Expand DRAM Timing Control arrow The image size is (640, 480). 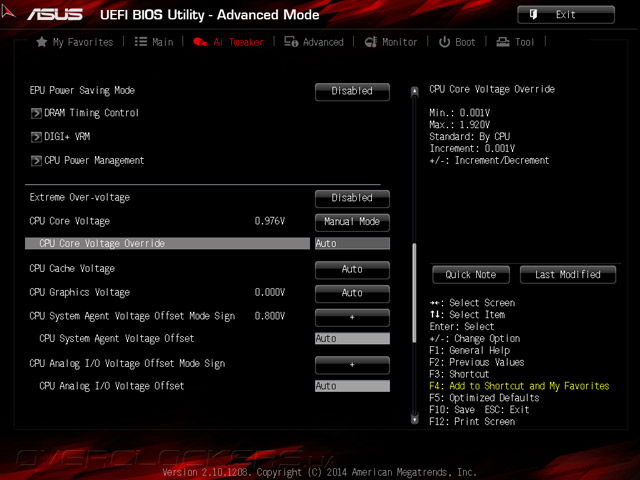point(36,113)
